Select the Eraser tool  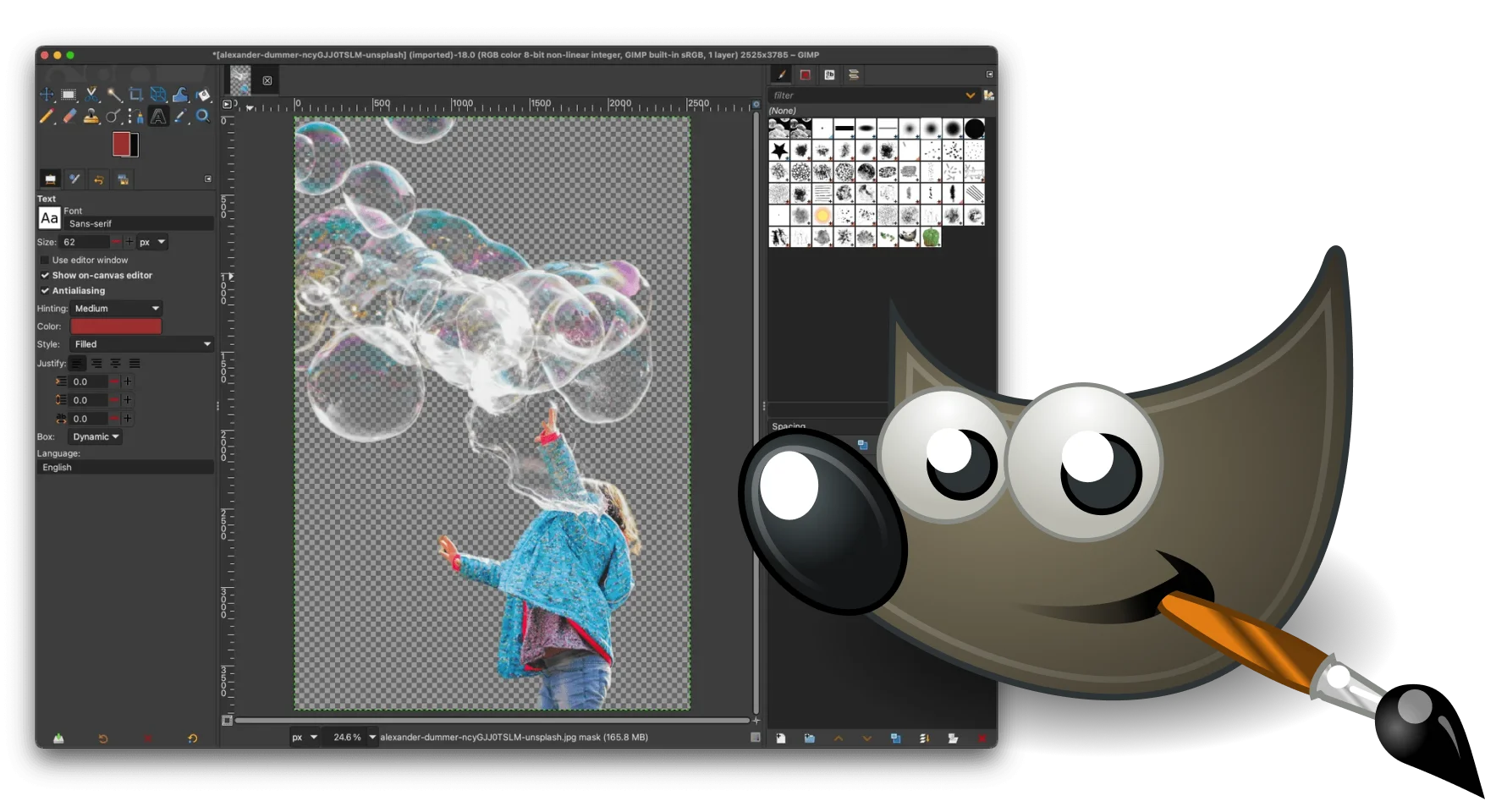69,117
